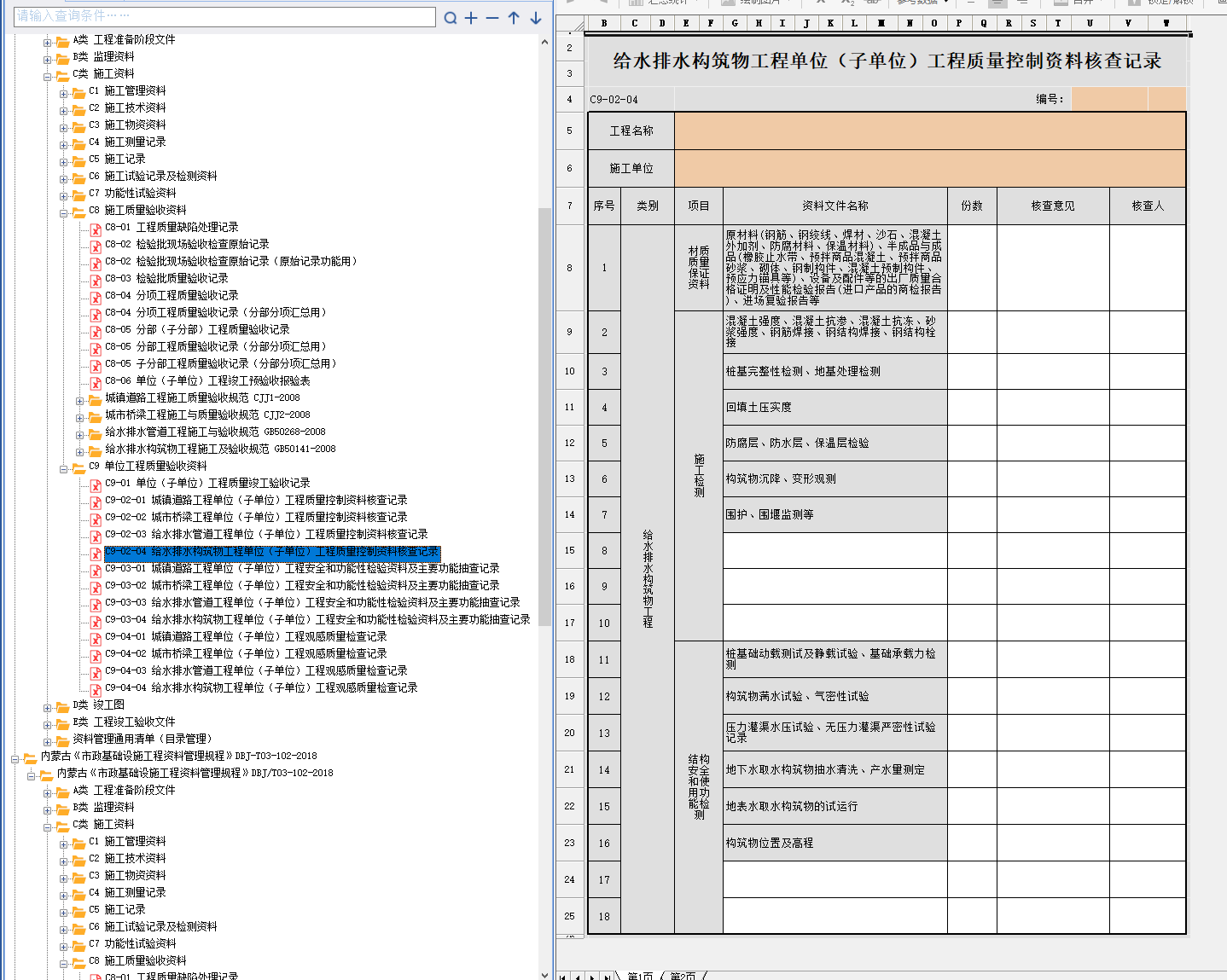Click B类 监理资料 folder icon at top
This screenshot has width=1227, height=980.
point(63,58)
